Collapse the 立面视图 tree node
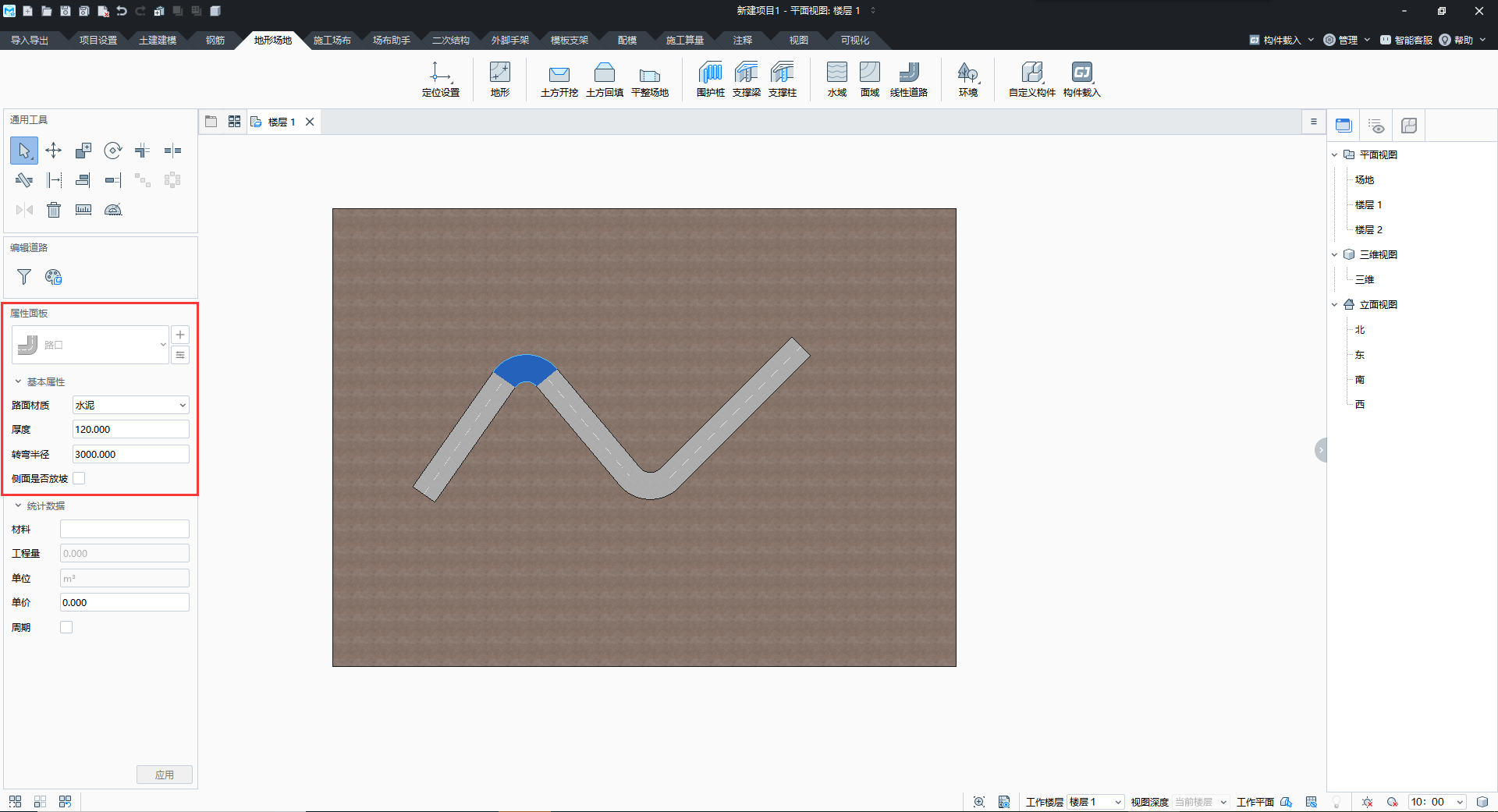 tap(1334, 304)
